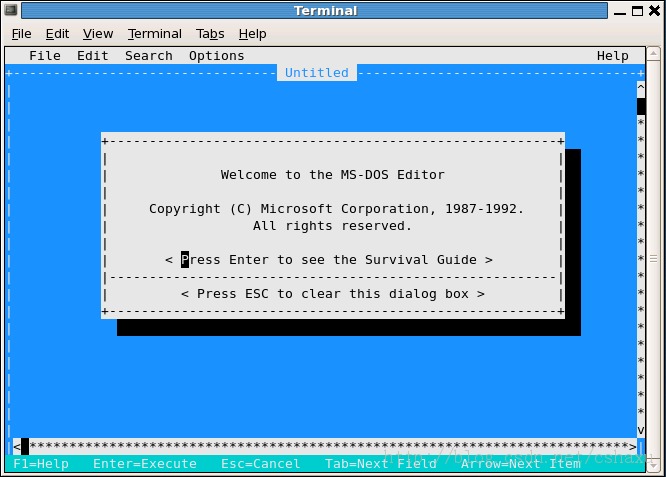The height and width of the screenshot is (477, 666).
Task: Click the editor horizontal scrollbar right arrow
Action: click(x=633, y=446)
